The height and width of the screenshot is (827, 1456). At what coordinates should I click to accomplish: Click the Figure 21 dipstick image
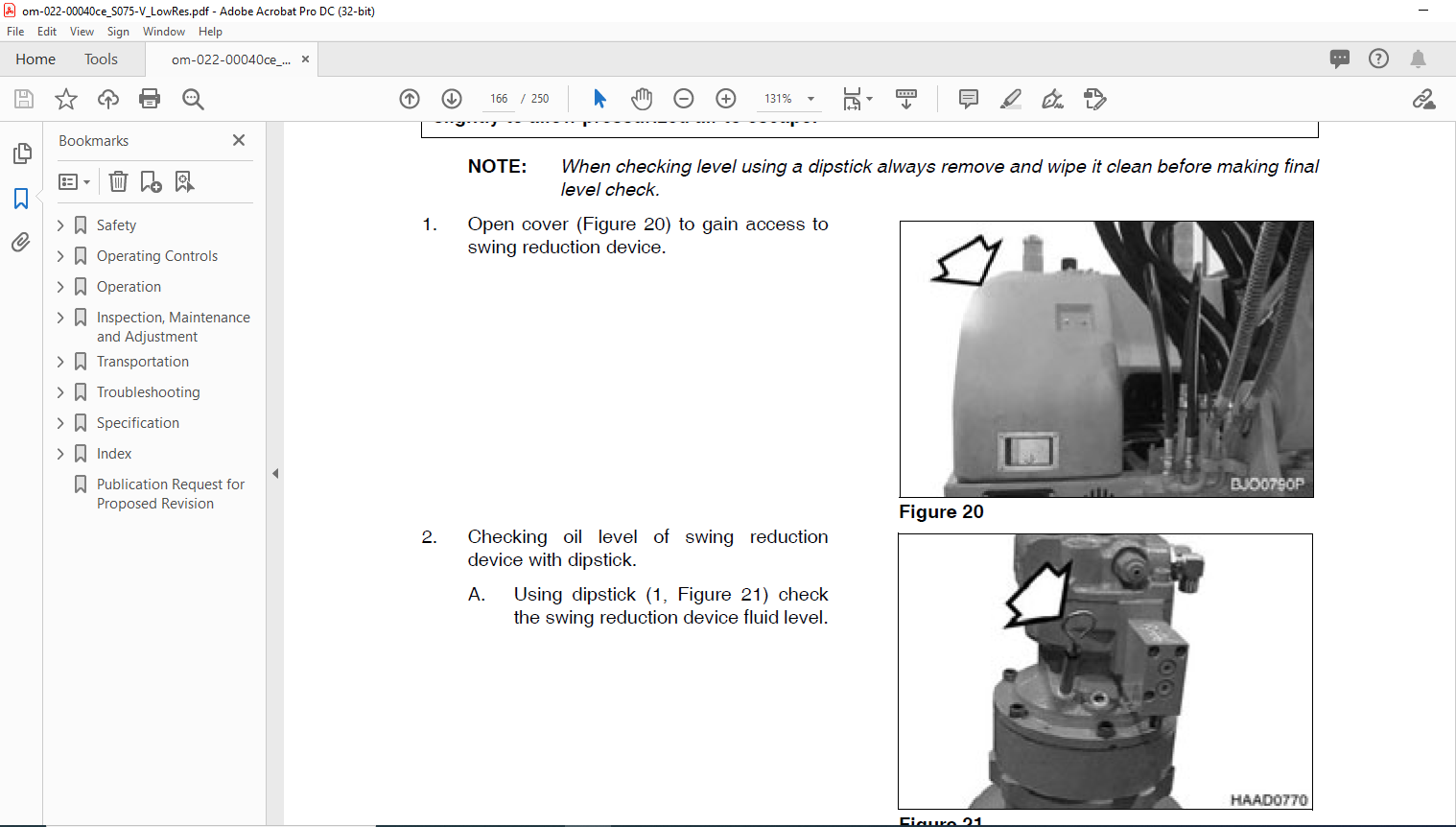click(1105, 672)
